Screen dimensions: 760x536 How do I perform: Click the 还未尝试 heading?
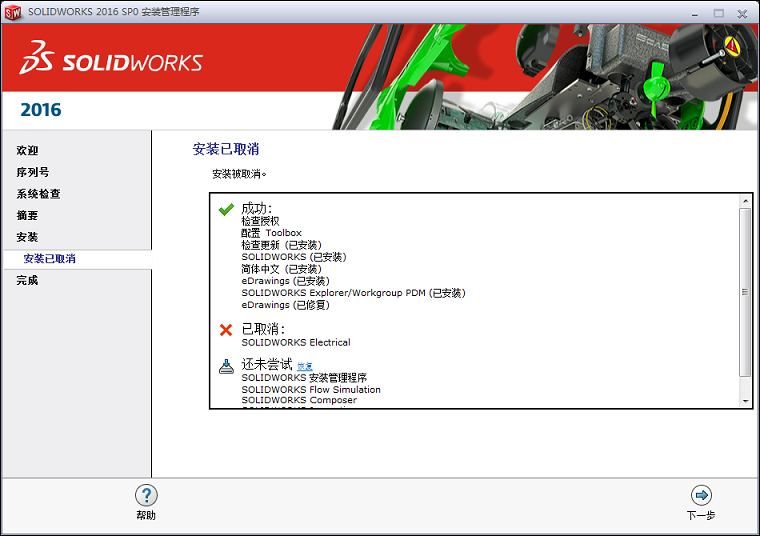[x=267, y=364]
